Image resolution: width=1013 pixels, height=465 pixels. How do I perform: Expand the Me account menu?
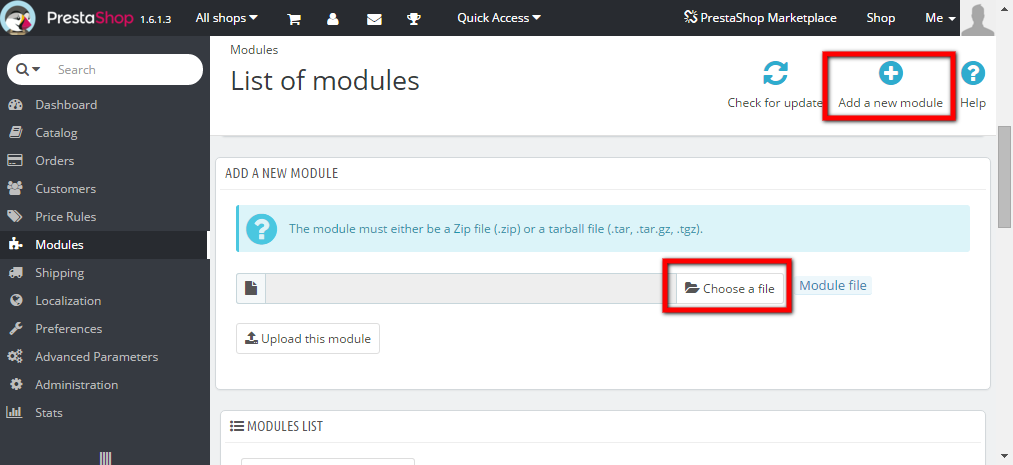940,18
